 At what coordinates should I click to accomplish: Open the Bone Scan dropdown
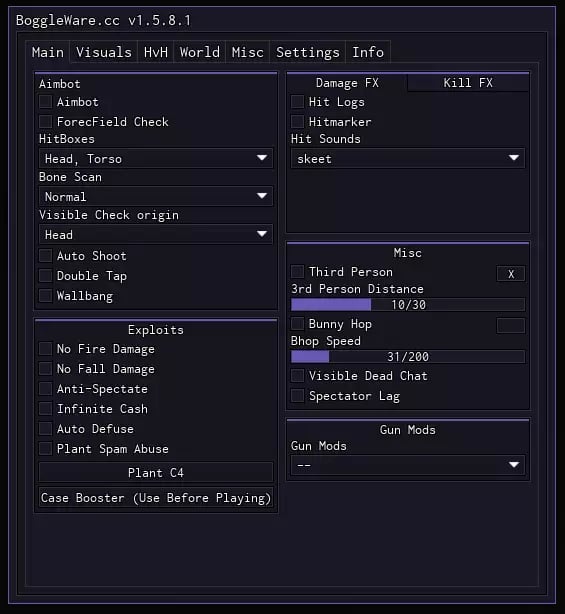156,197
